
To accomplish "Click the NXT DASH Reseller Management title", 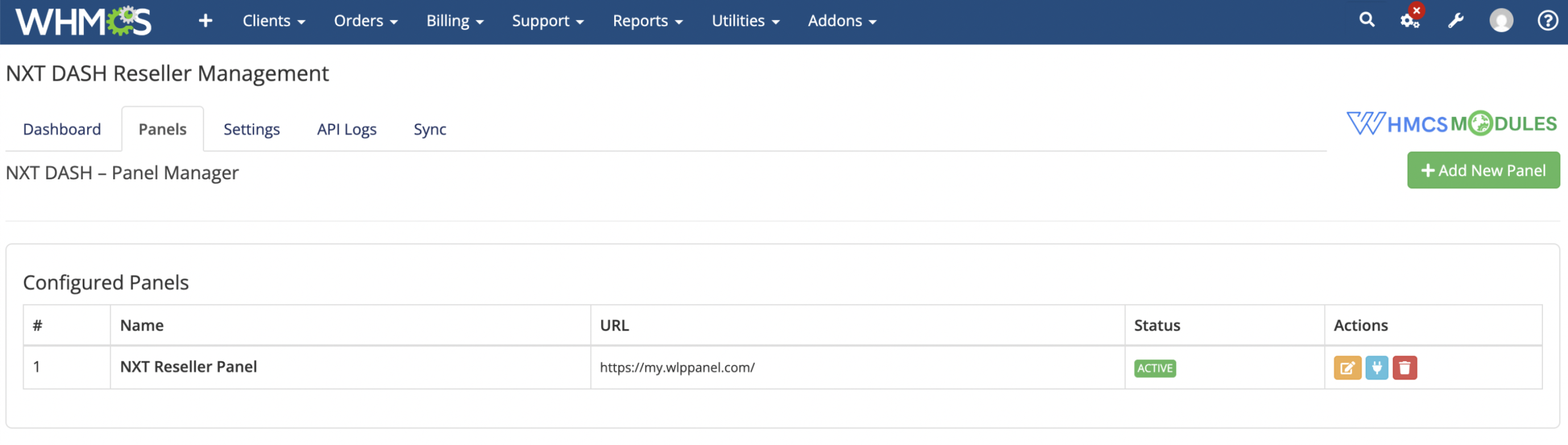I will pos(167,73).
